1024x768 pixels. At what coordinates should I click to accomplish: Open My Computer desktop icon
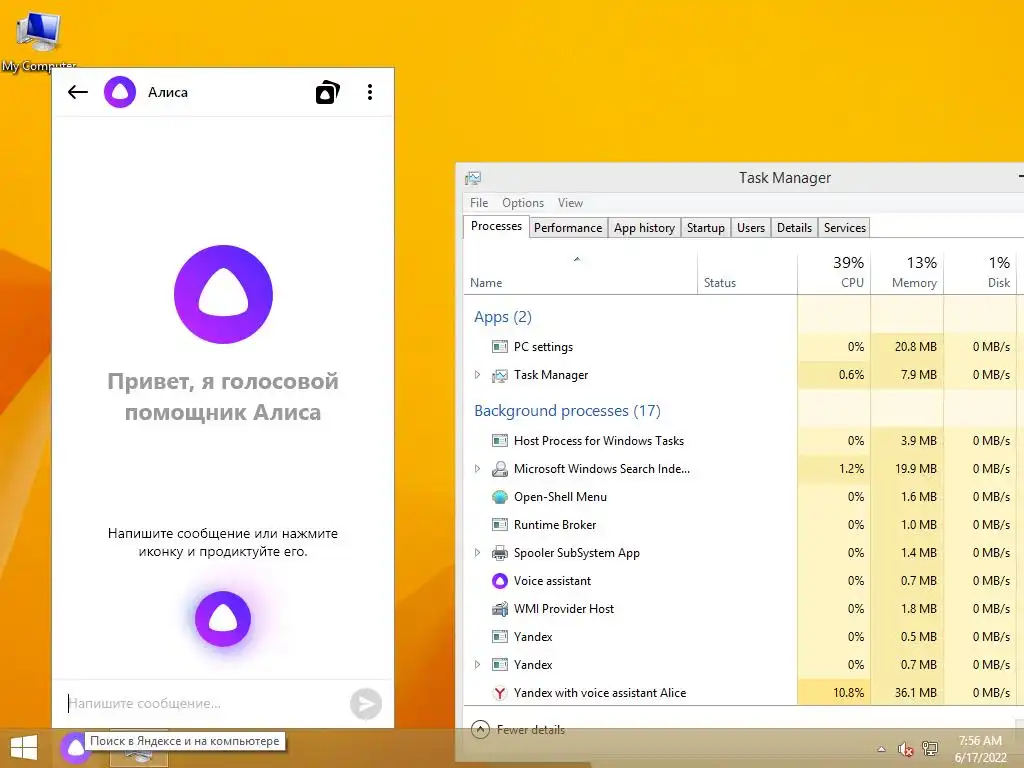click(39, 40)
